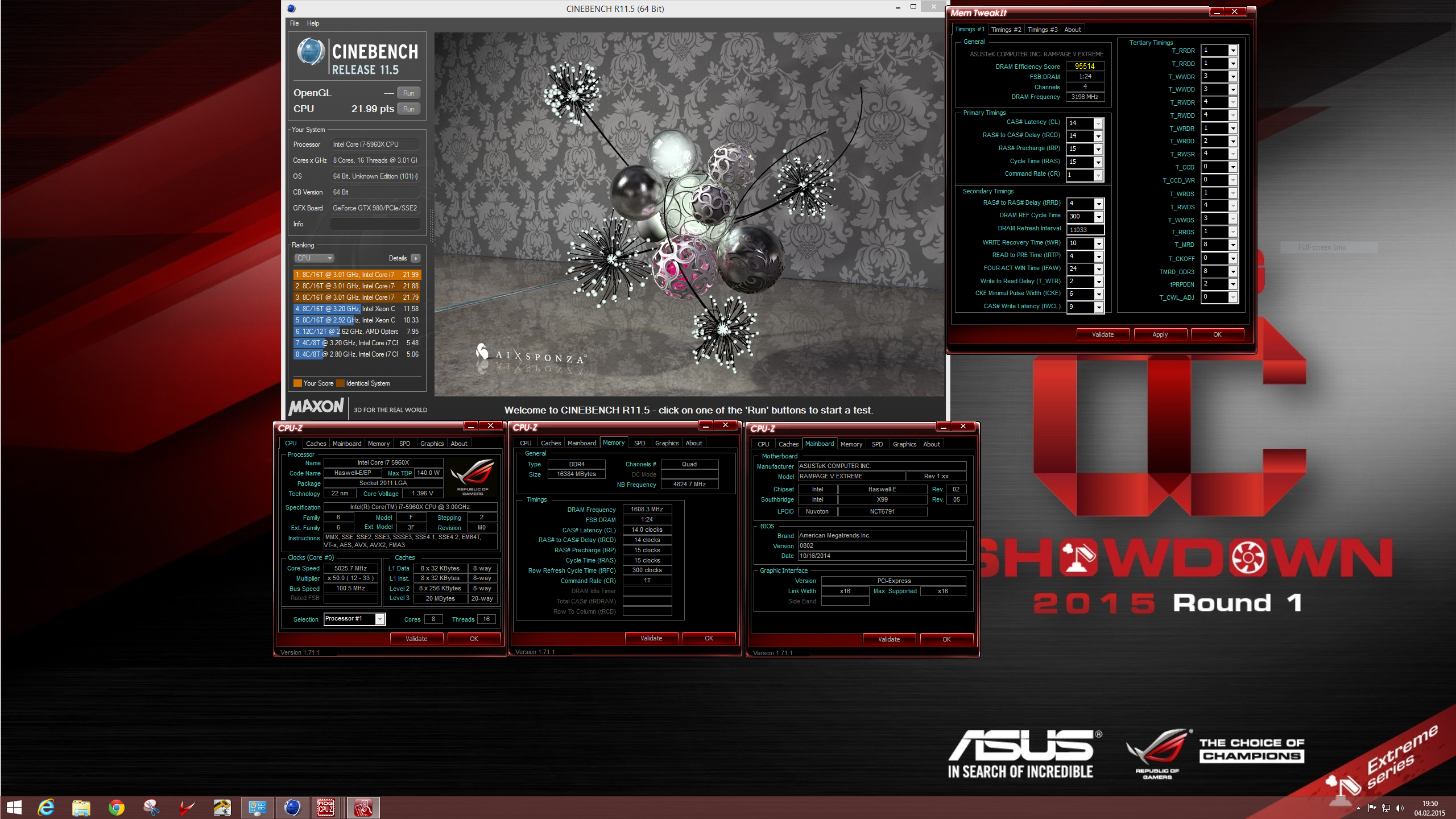Select ranking row 1 scoring 21.99
The image size is (1456, 819).
[357, 275]
